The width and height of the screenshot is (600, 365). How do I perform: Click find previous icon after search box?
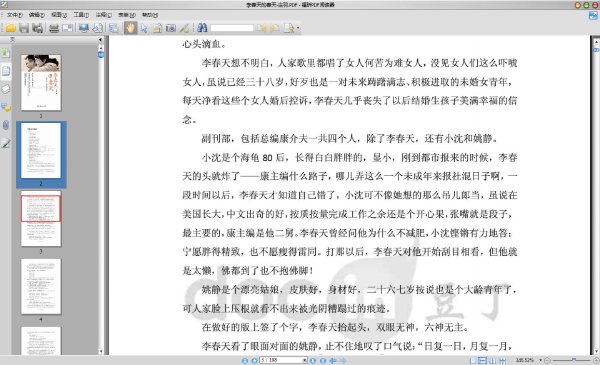click(261, 28)
